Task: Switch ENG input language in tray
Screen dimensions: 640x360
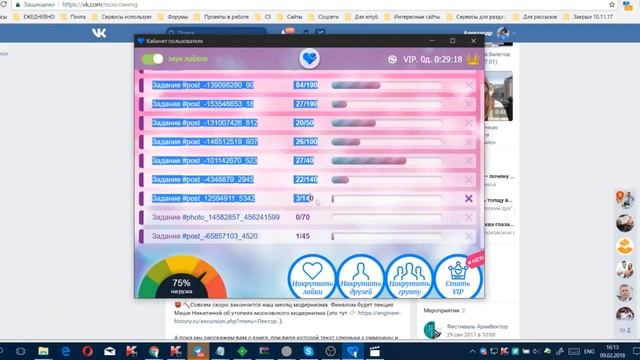Action: (x=589, y=351)
